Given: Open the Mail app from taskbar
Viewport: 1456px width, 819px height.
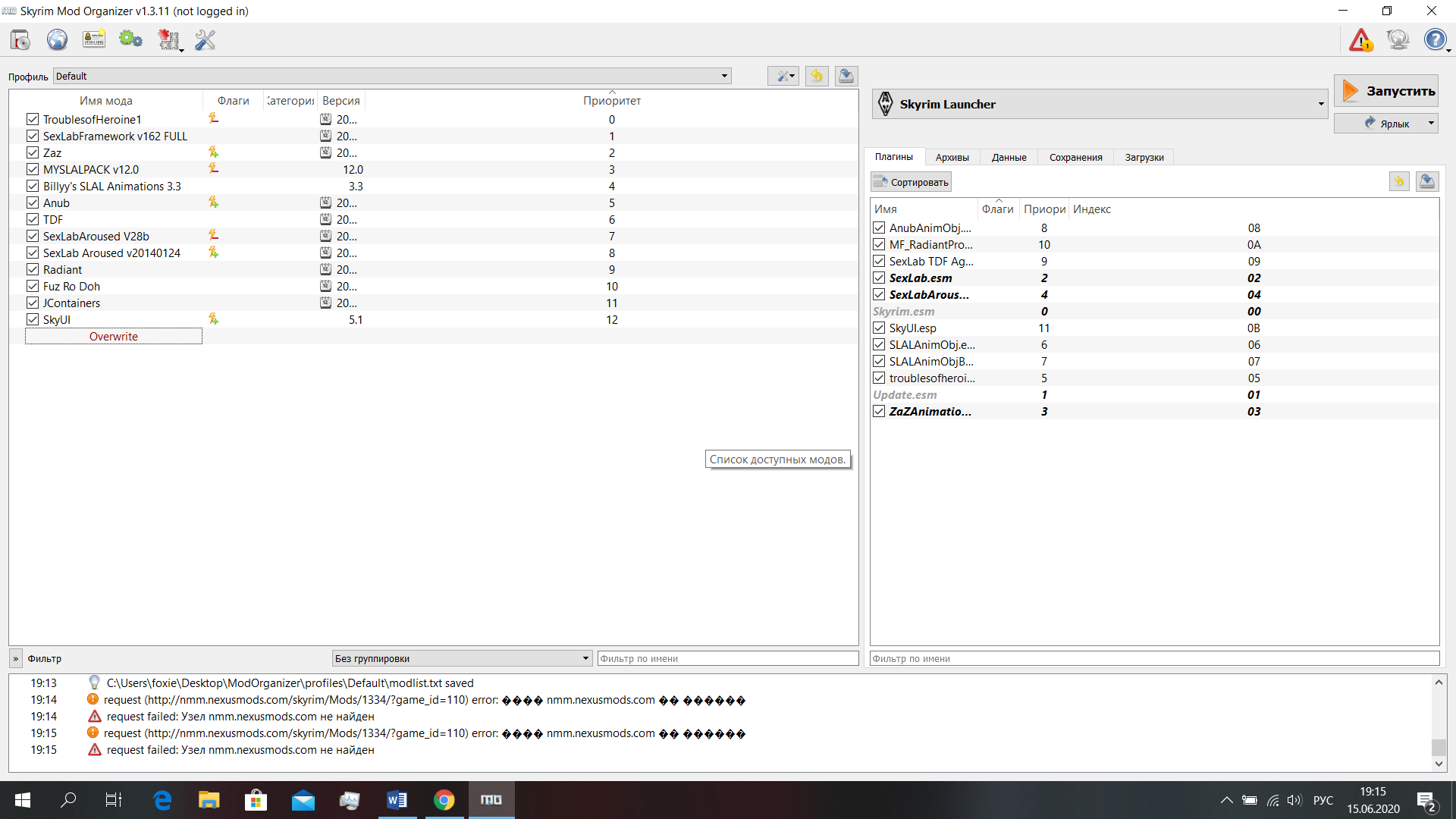Looking at the screenshot, I should [x=303, y=800].
